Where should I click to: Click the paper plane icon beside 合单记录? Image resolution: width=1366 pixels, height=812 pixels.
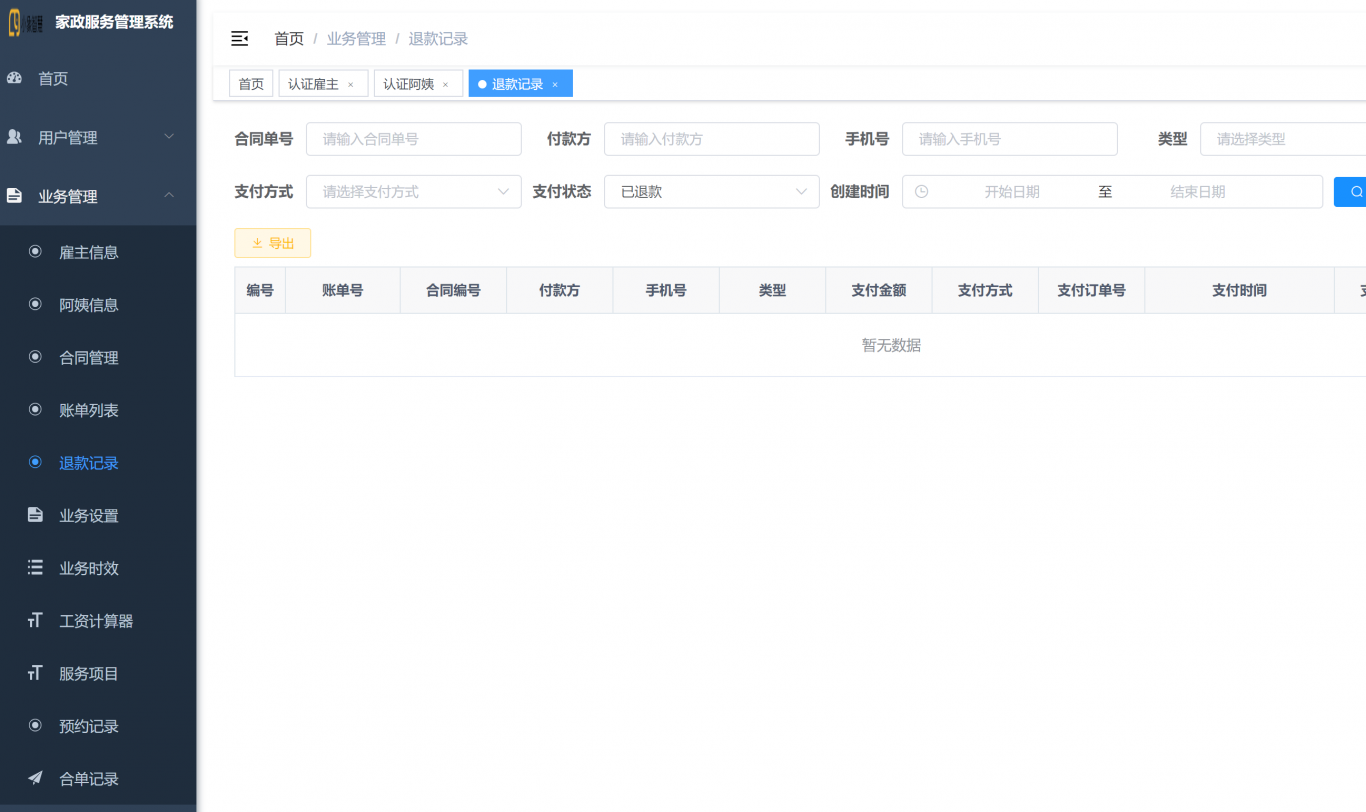(35, 778)
